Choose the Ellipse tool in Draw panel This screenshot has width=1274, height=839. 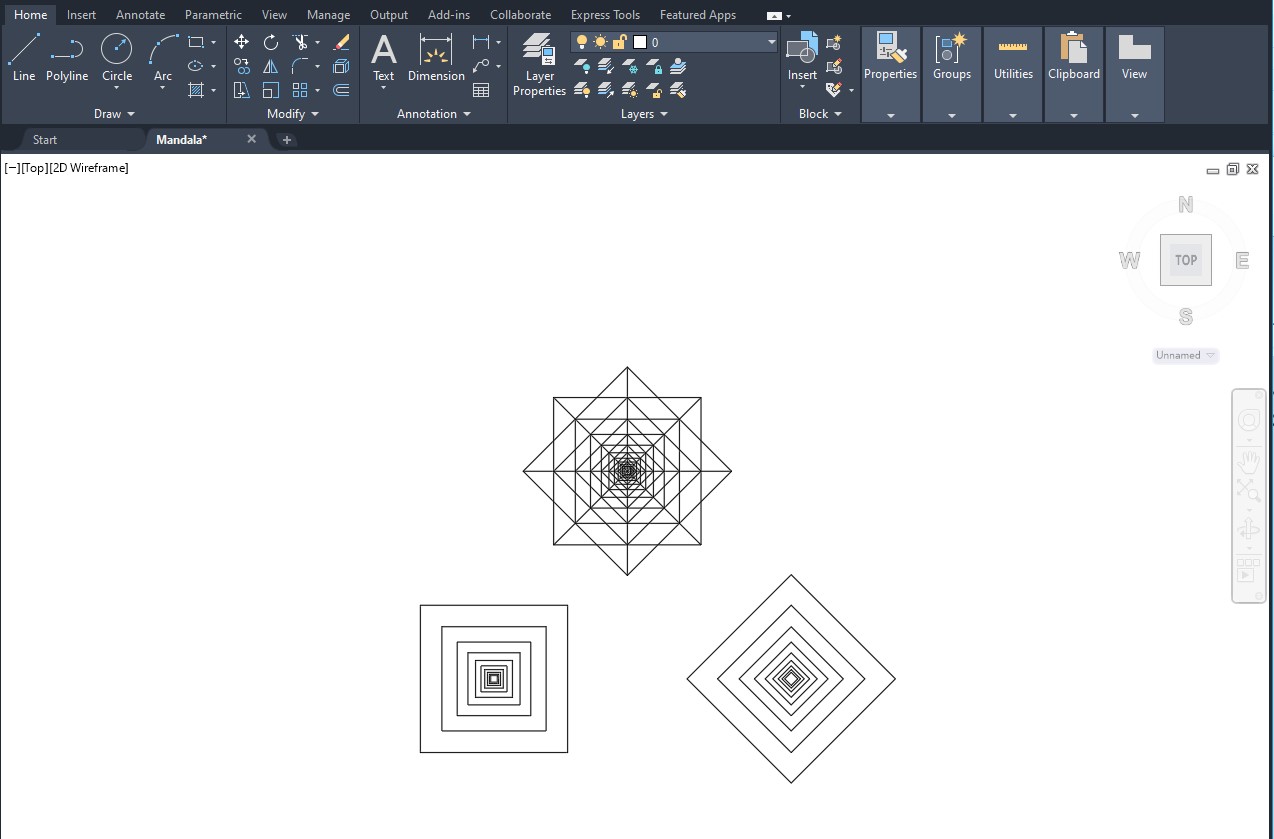coord(196,66)
